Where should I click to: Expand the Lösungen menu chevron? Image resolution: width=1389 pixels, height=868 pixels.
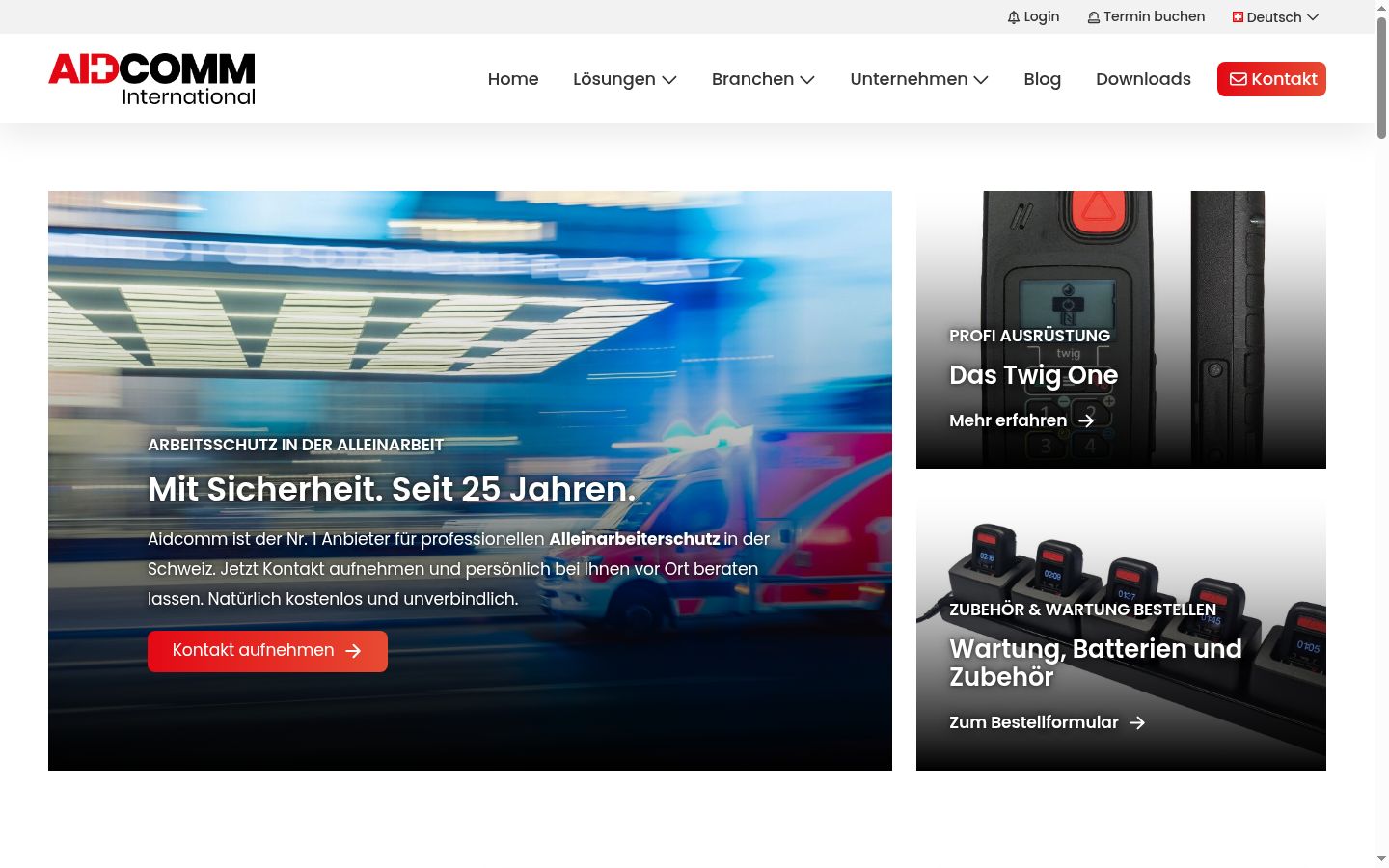click(x=669, y=80)
